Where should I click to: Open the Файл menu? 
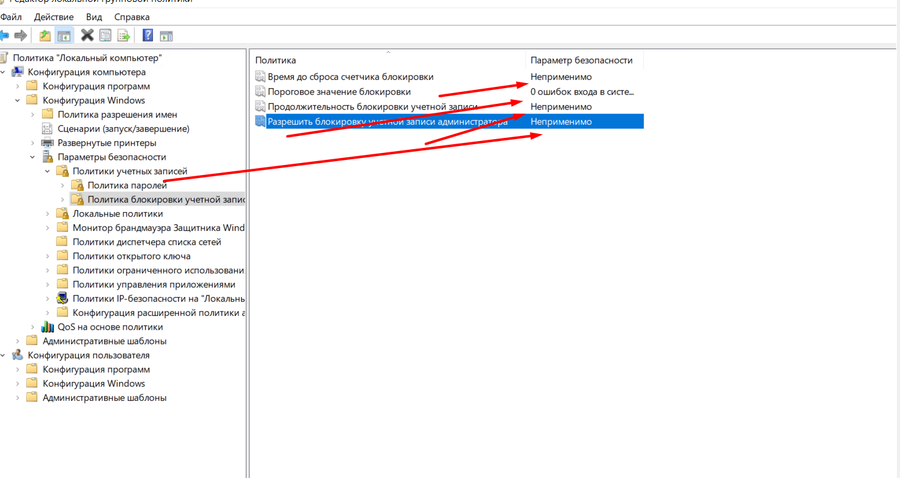[x=11, y=17]
